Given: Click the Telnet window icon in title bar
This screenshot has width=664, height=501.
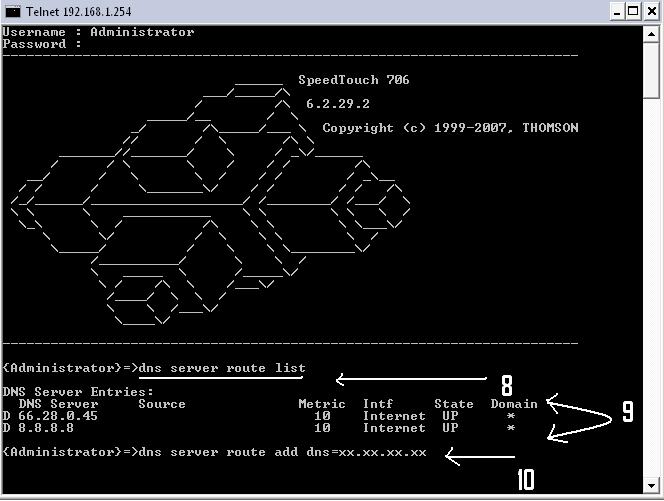Looking at the screenshot, I should pos(12,11).
